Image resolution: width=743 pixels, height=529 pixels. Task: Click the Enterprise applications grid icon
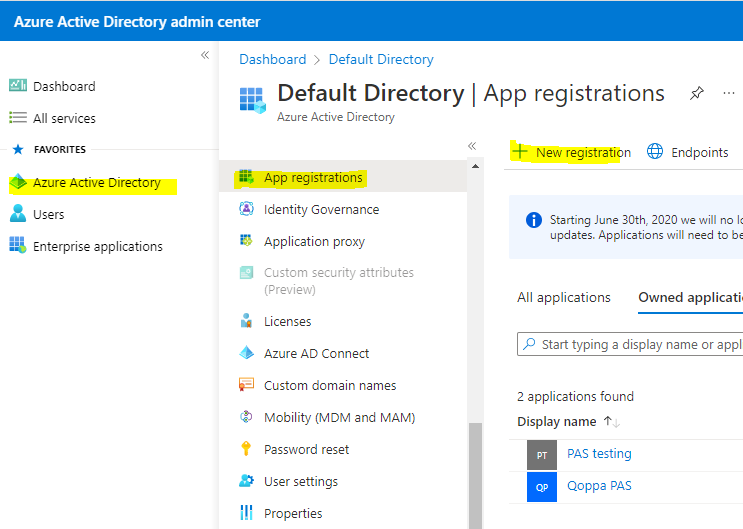[18, 246]
